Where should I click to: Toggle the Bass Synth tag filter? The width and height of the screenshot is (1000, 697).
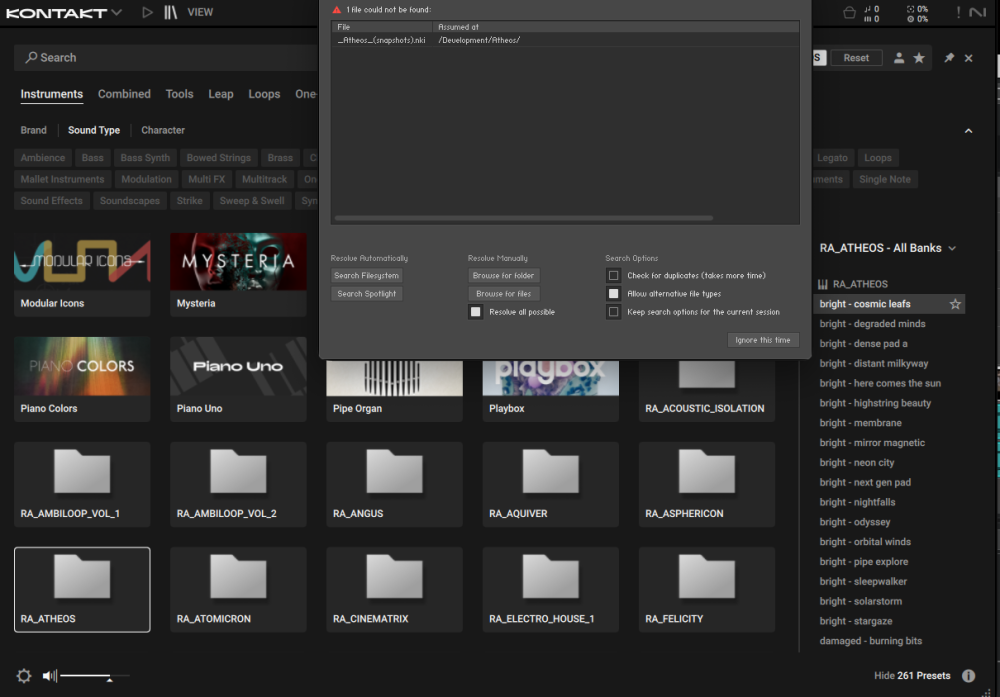tap(145, 158)
